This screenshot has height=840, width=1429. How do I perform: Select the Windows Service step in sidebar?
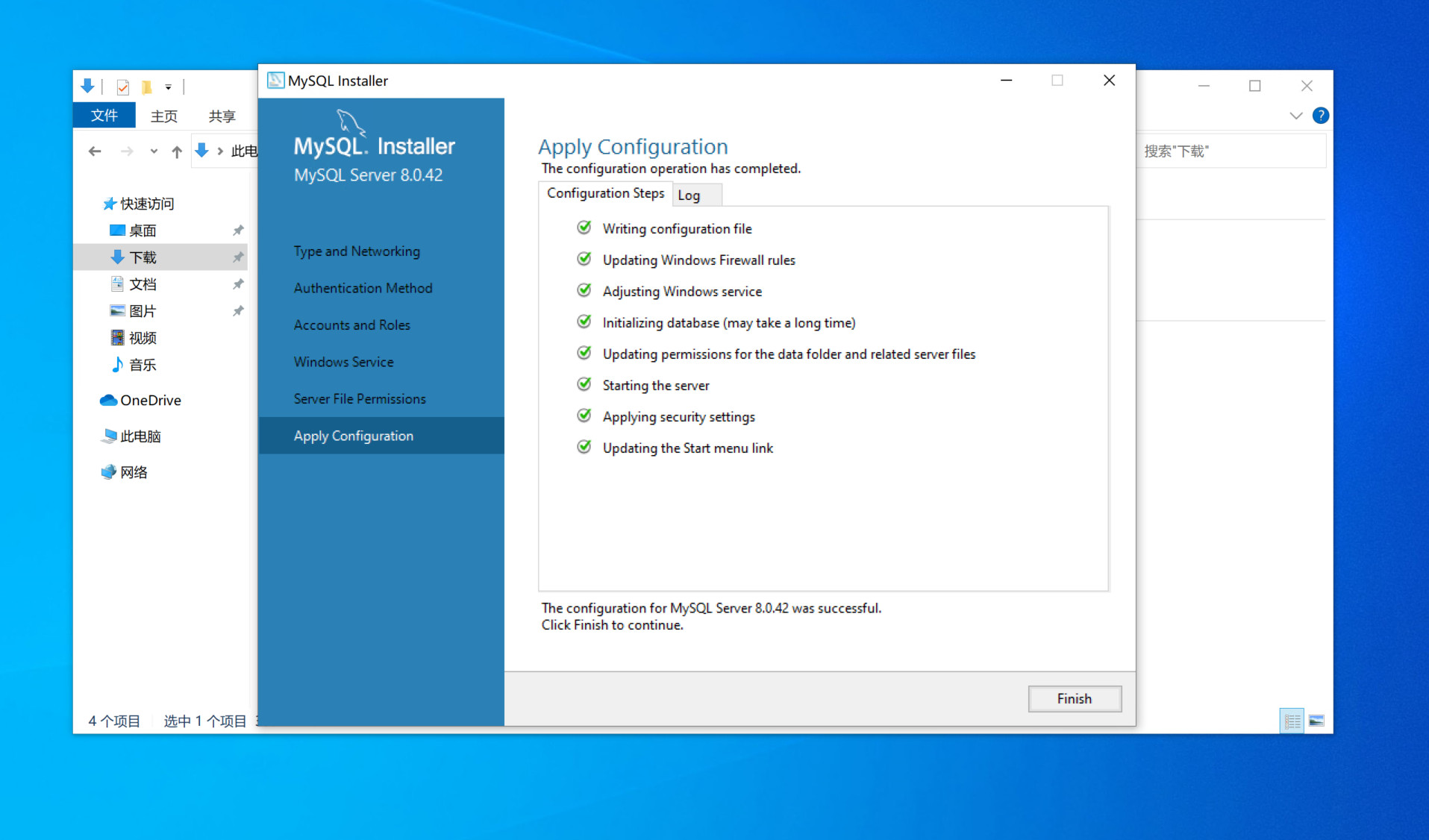[343, 362]
